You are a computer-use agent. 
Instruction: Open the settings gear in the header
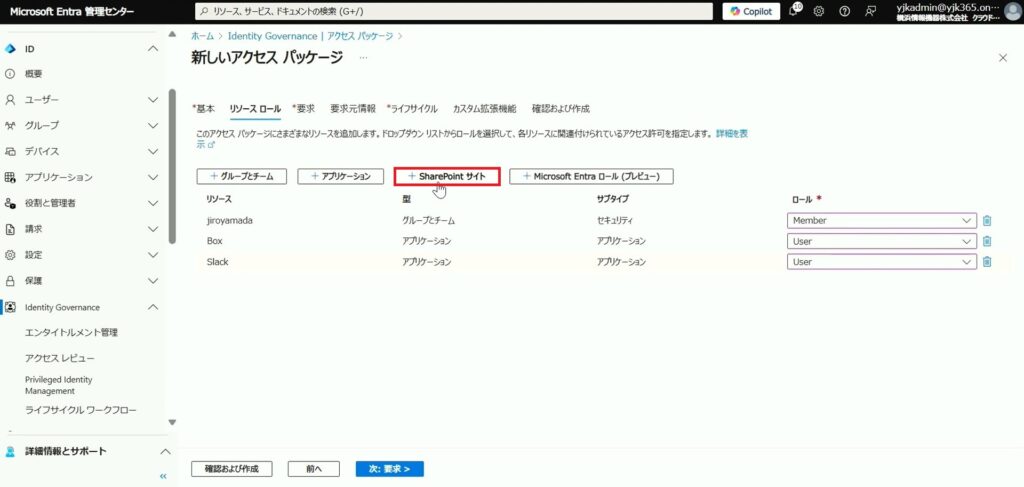[x=818, y=11]
